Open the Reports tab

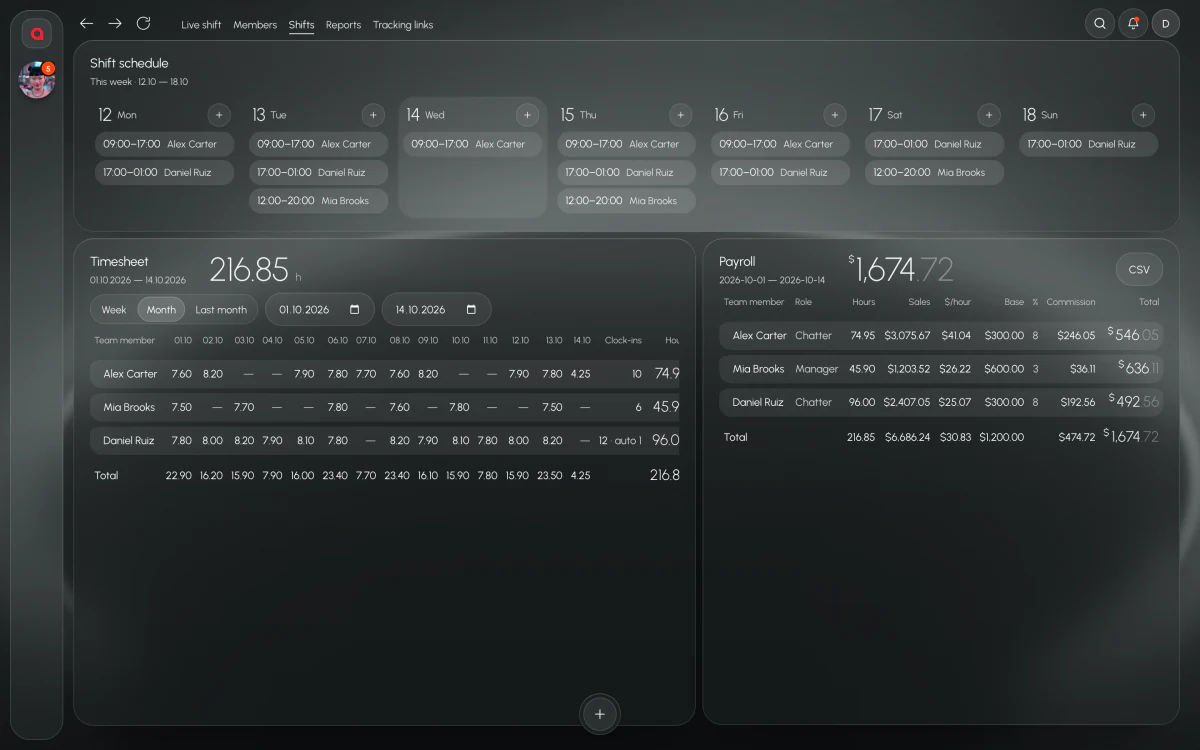pyautogui.click(x=343, y=25)
